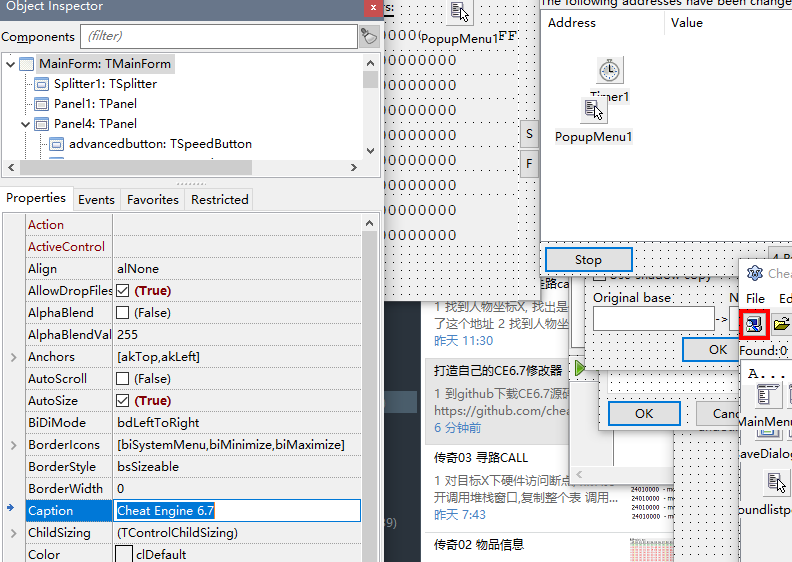This screenshot has width=792, height=562.
Task: Click the properties grid scroll-up arrow
Action: 369,223
